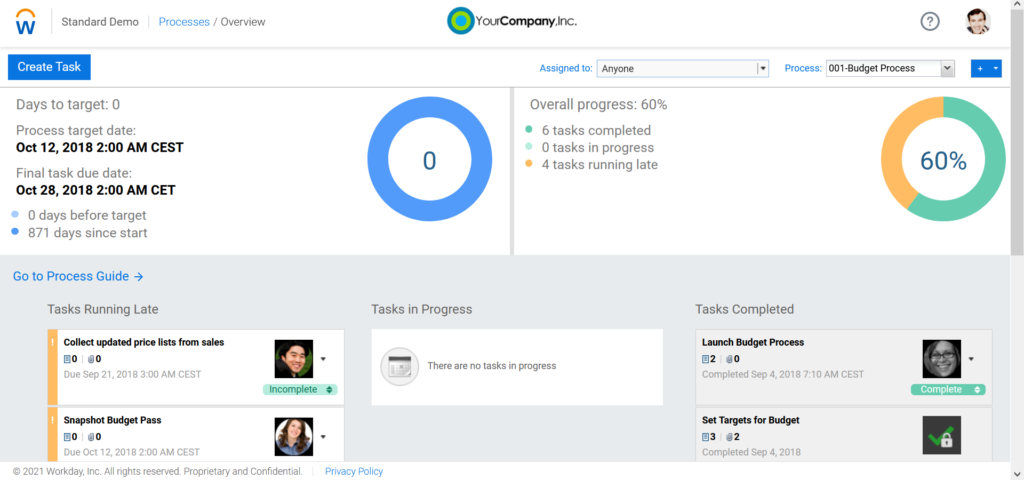The height and width of the screenshot is (480, 1024).
Task: Toggle the Incomplete status on Collect price lists
Action: point(301,389)
